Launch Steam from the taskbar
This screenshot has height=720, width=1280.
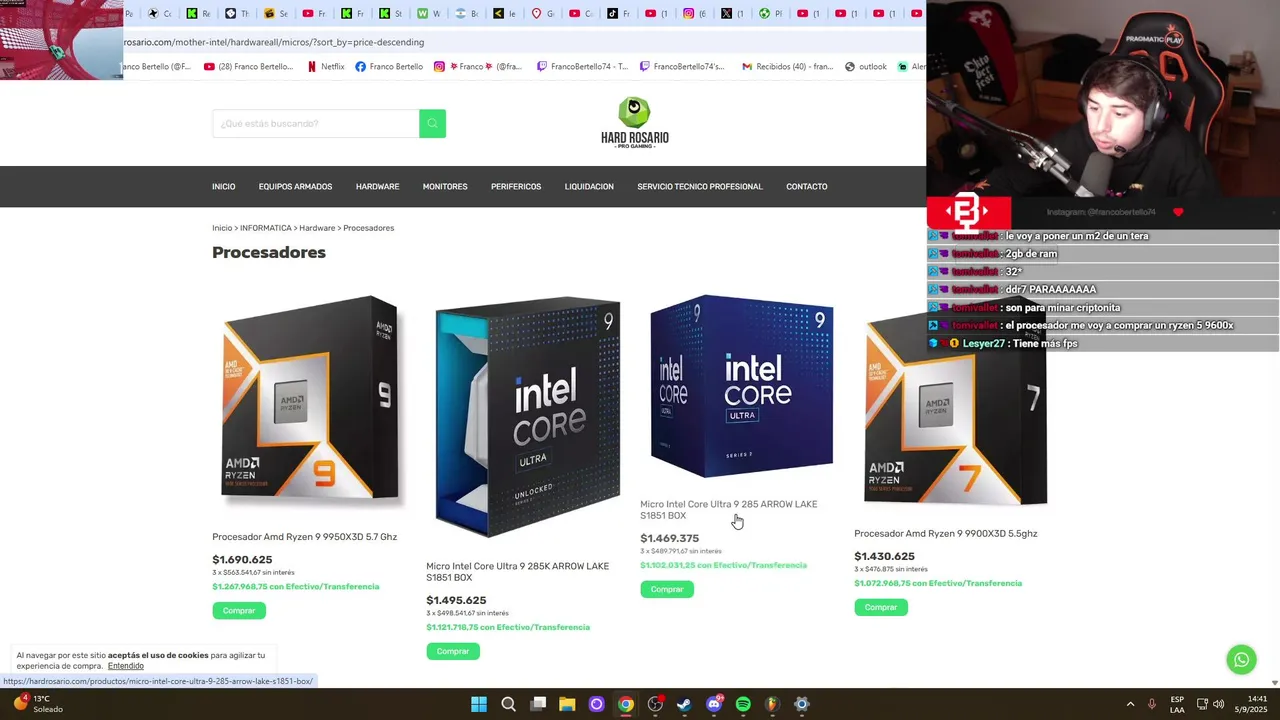coord(684,704)
